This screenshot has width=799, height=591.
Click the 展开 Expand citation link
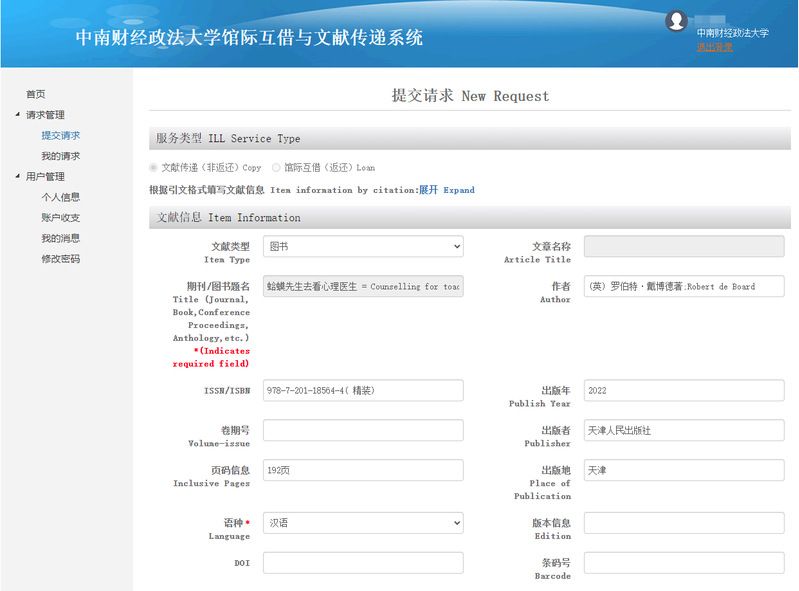tap(446, 190)
